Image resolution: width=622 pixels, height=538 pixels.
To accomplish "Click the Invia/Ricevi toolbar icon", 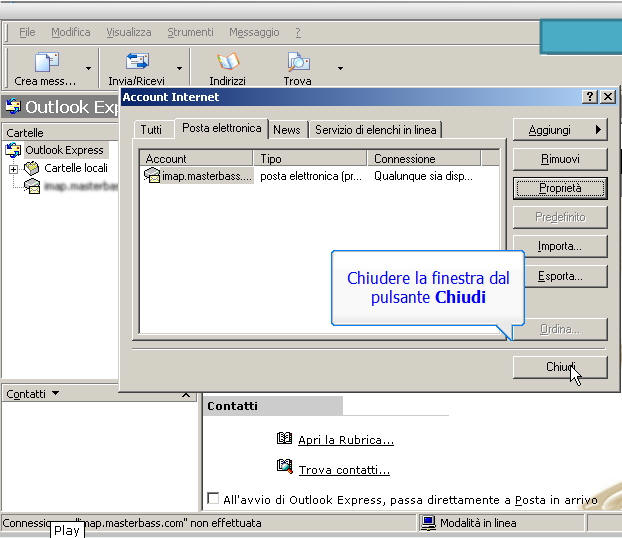I will coord(137,61).
